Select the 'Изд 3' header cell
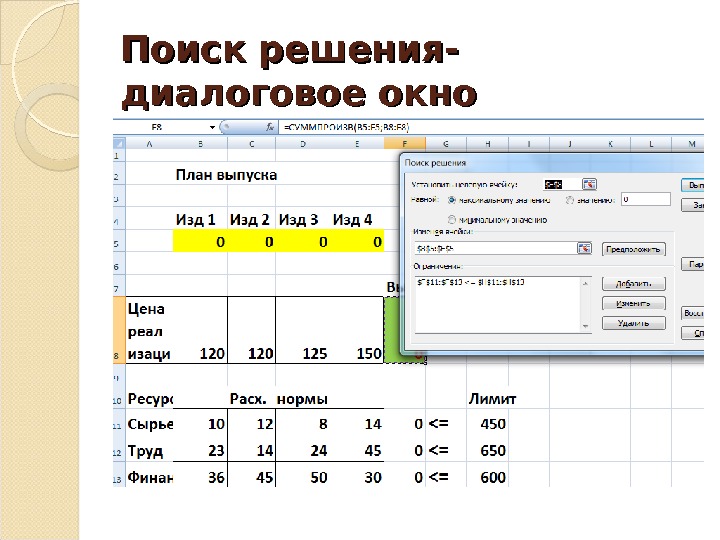This screenshot has width=720, height=540. coord(303,219)
